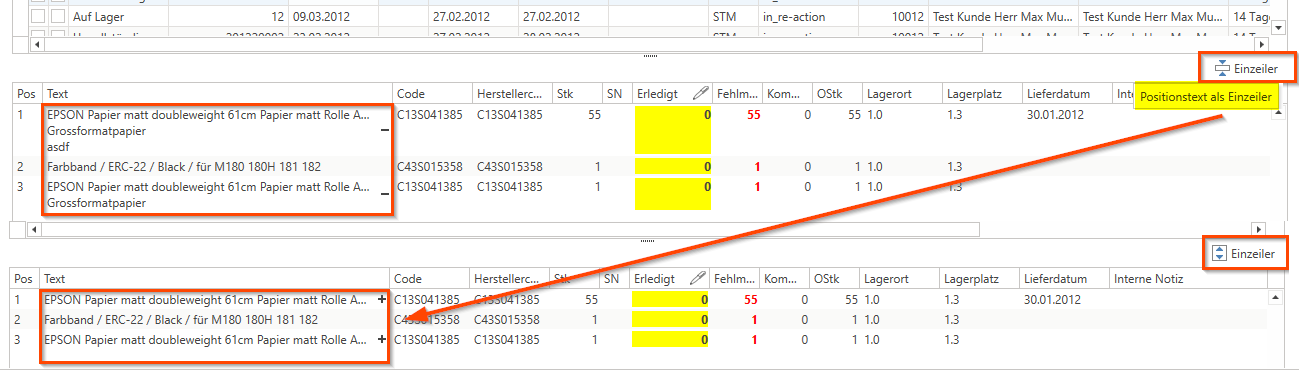Edit yellow Erledigt cell of expanded position 1

pyautogui.click(x=672, y=129)
